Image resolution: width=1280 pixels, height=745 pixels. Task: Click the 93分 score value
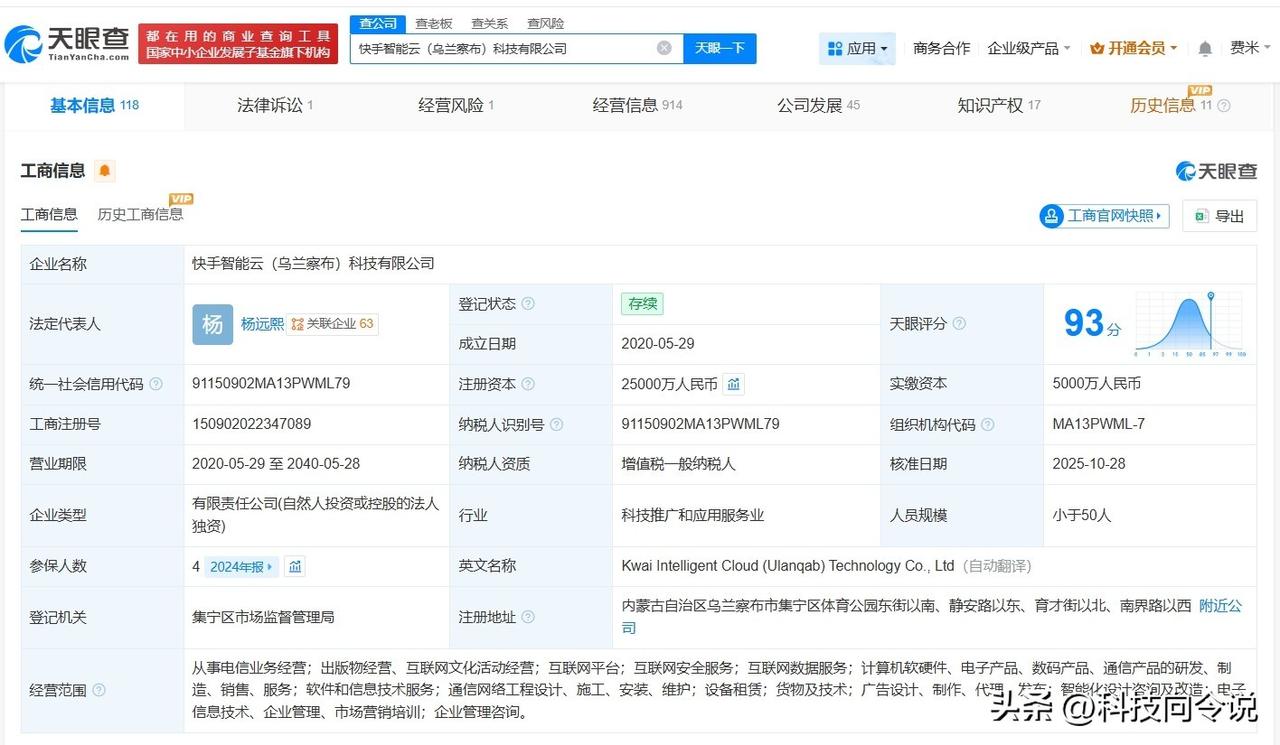(1092, 323)
